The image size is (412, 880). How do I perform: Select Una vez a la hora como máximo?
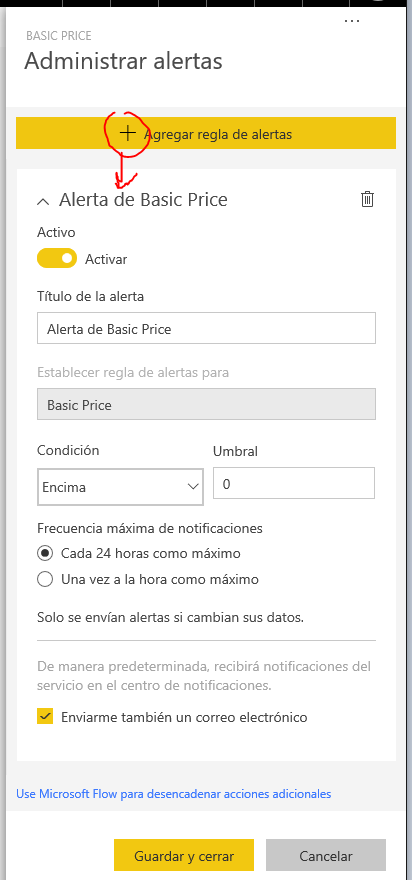tap(45, 579)
